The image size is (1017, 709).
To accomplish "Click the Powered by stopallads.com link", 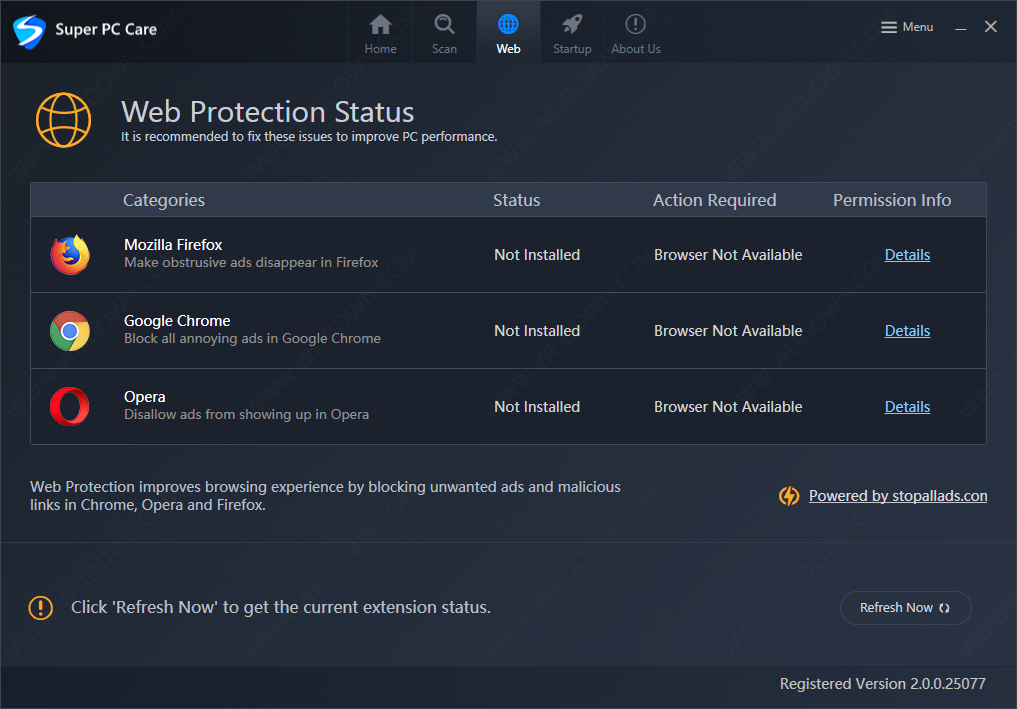I will [x=898, y=496].
